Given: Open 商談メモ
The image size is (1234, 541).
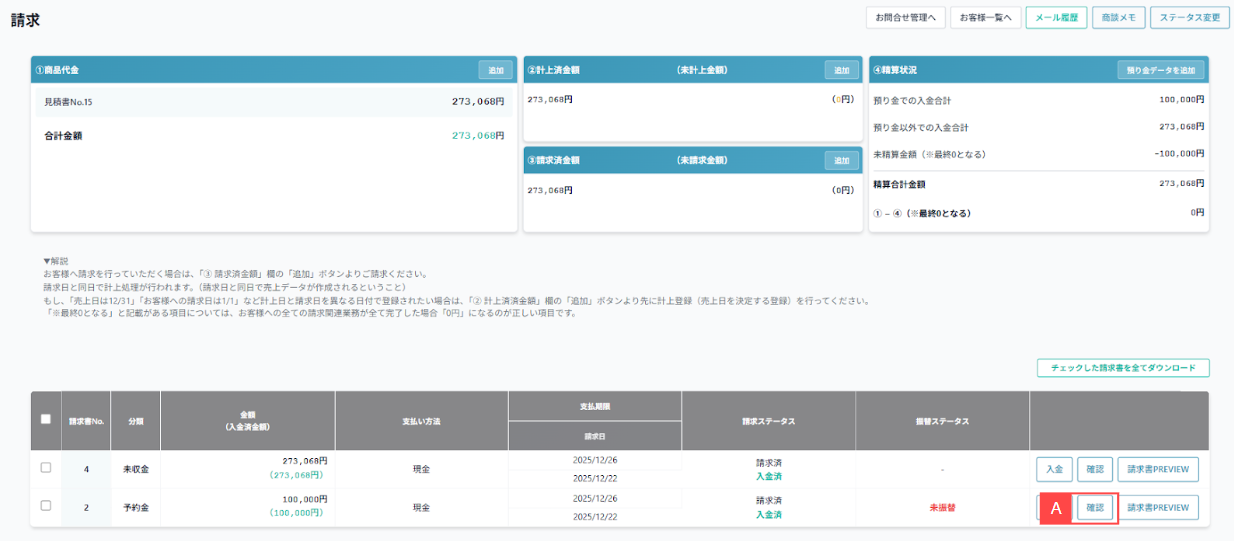Looking at the screenshot, I should point(1118,17).
